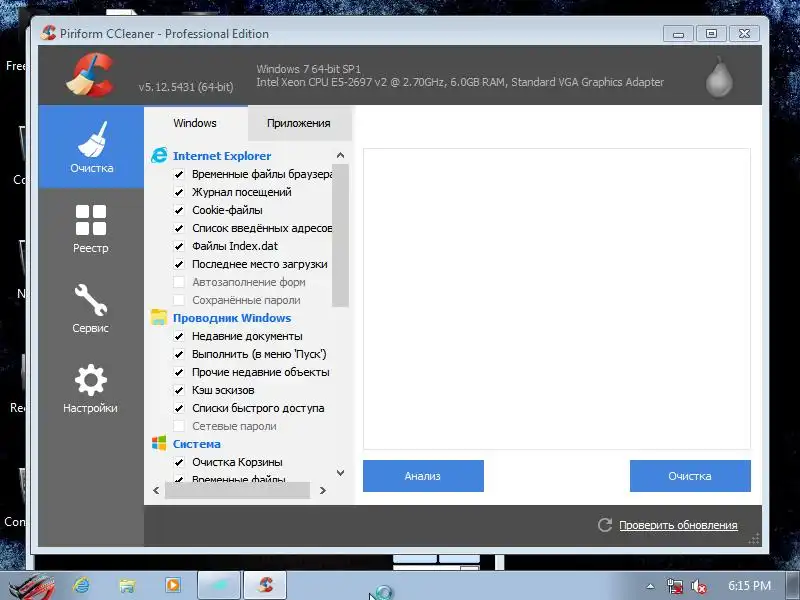Open the Настройки settings section
This screenshot has width=800, height=600.
pos(91,388)
